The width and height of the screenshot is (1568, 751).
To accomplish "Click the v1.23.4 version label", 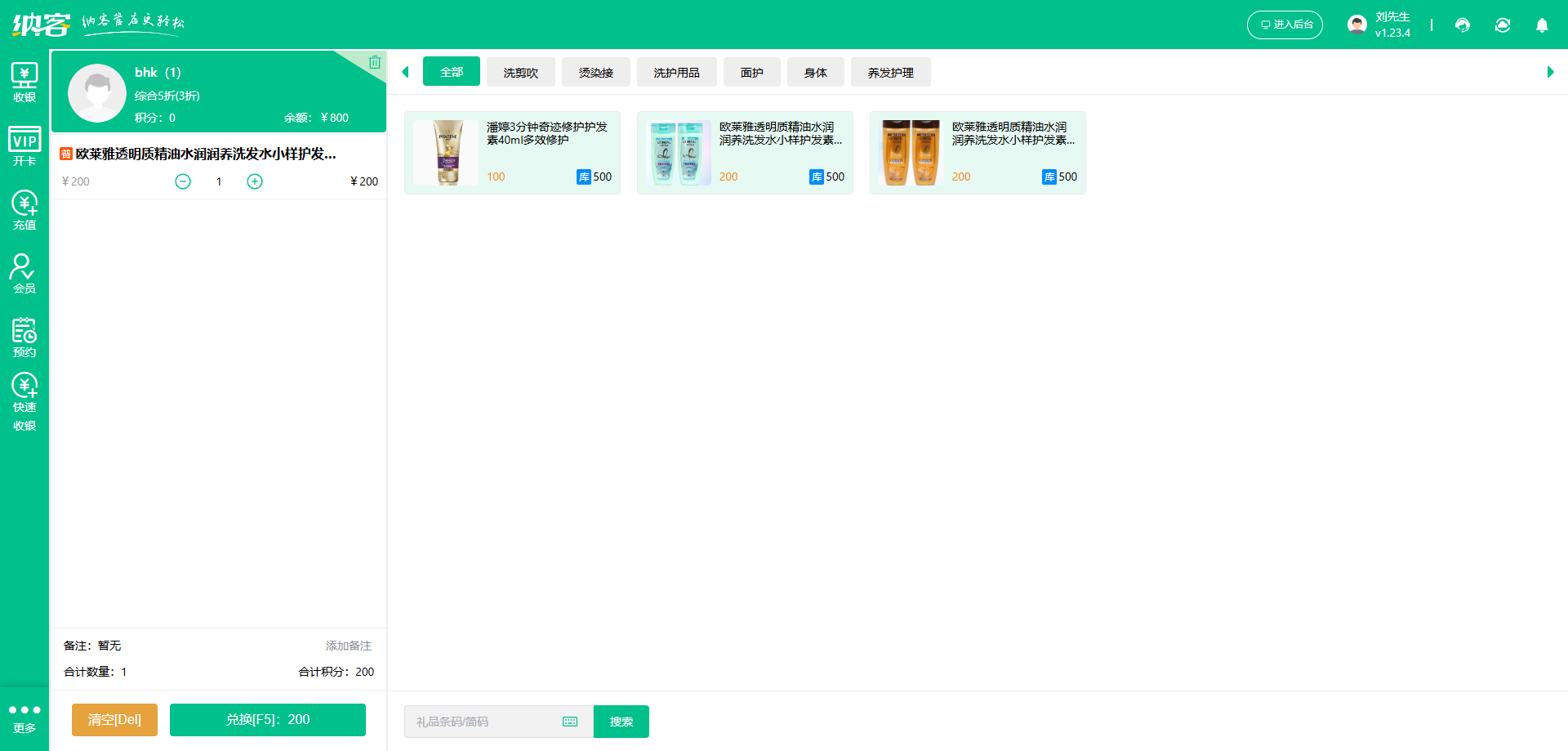I will click(x=1392, y=34).
